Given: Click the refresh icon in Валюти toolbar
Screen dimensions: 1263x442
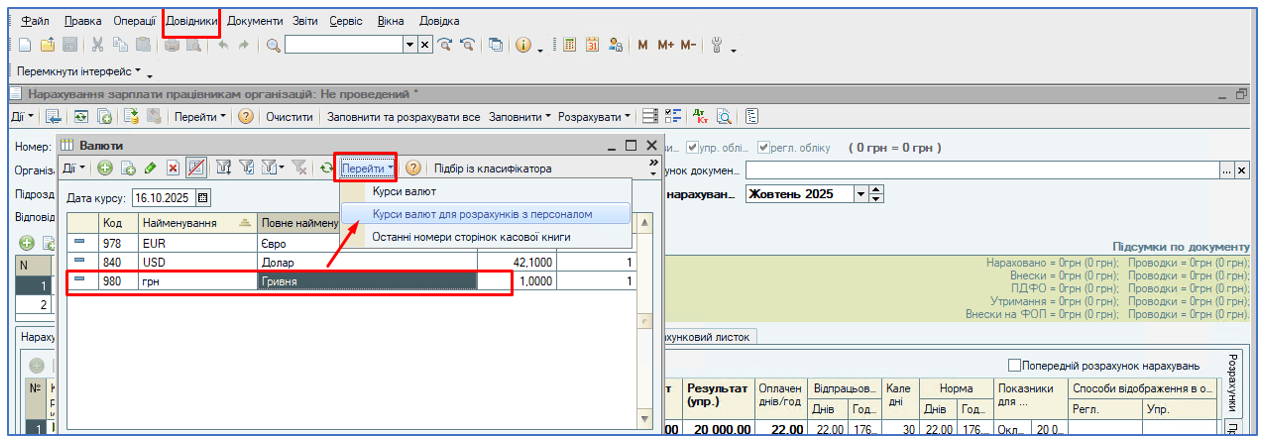Looking at the screenshot, I should coord(326,169).
